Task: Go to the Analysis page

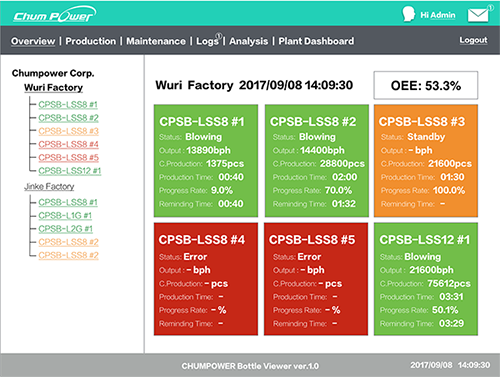Action: pyautogui.click(x=248, y=41)
